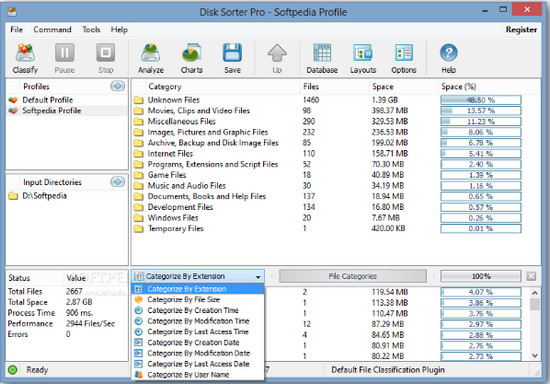Image resolution: width=550 pixels, height=384 pixels.
Task: Click folder icon of Temporary Files
Action: click(x=139, y=229)
